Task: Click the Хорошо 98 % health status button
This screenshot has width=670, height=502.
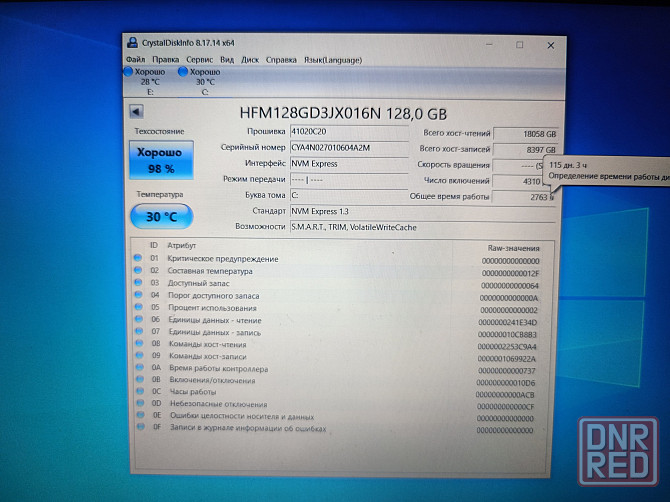Action: coord(161,160)
